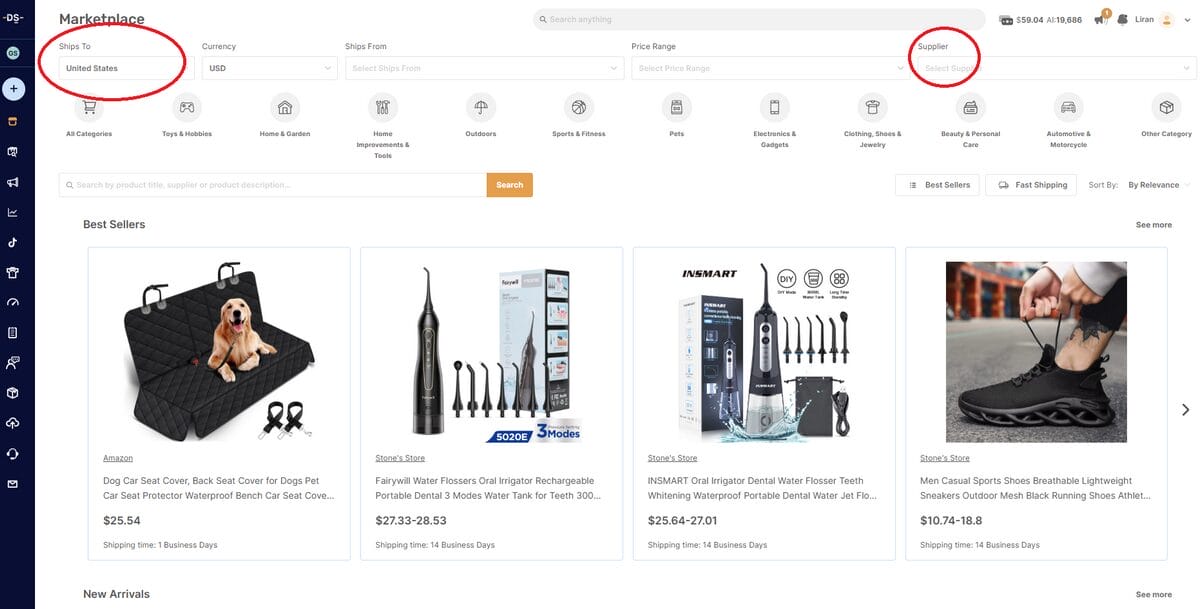Screen dimensions: 1200x609
Task: Open the headset support icon in the sidebar
Action: 13,453
